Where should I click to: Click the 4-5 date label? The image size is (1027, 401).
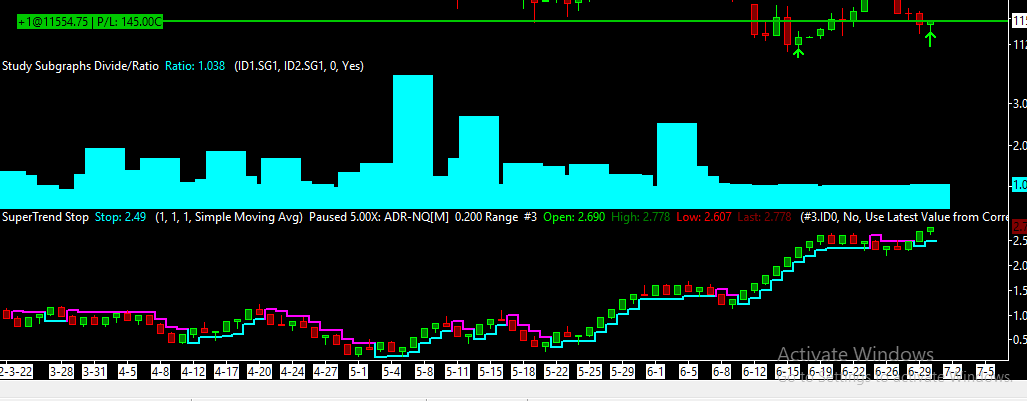point(128,372)
